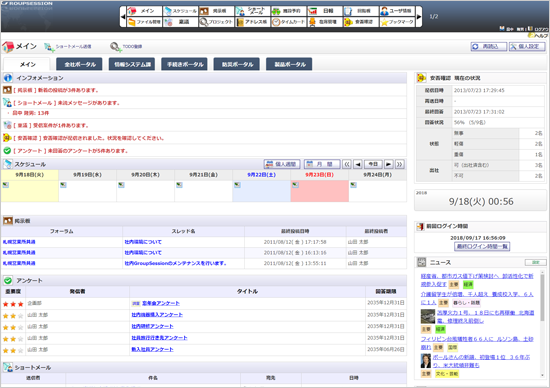Add schedule on 9月18日(火) via its icon
The width and height of the screenshot is (550, 388).
(6, 185)
